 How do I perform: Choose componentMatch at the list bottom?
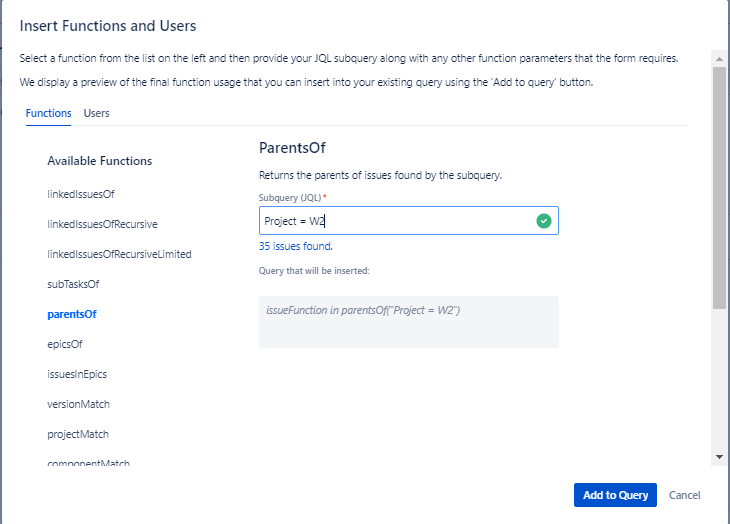tap(88, 463)
